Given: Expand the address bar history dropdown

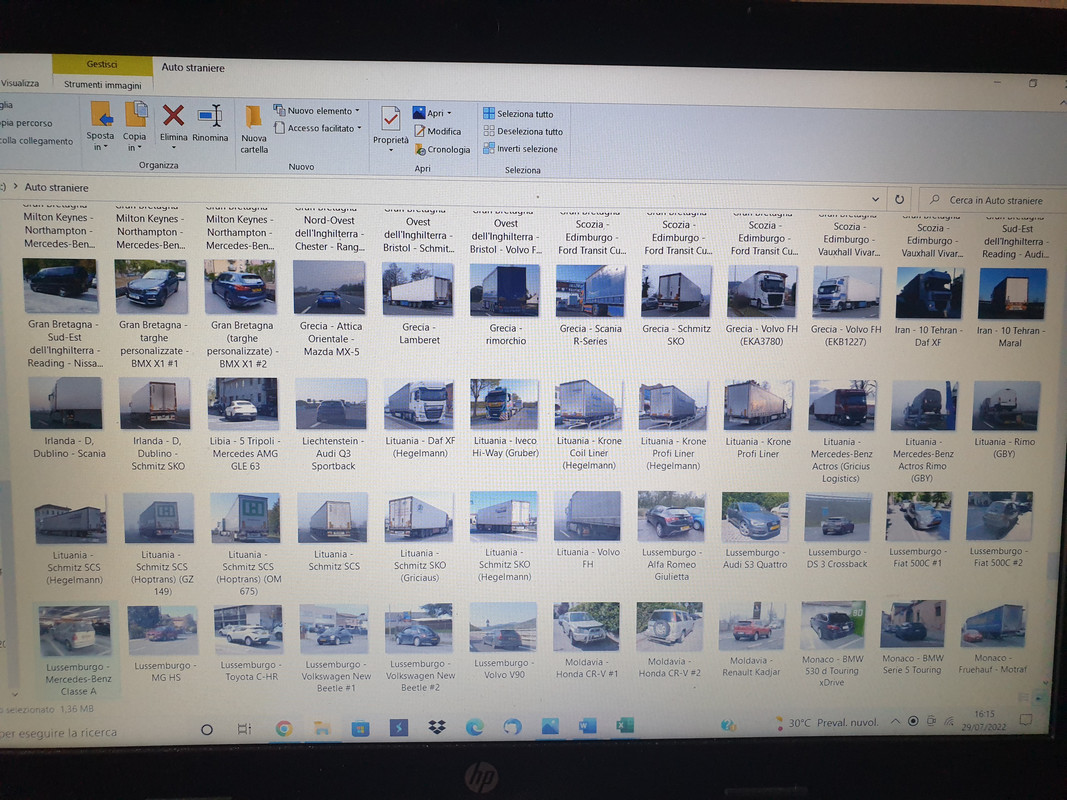Looking at the screenshot, I should 875,199.
